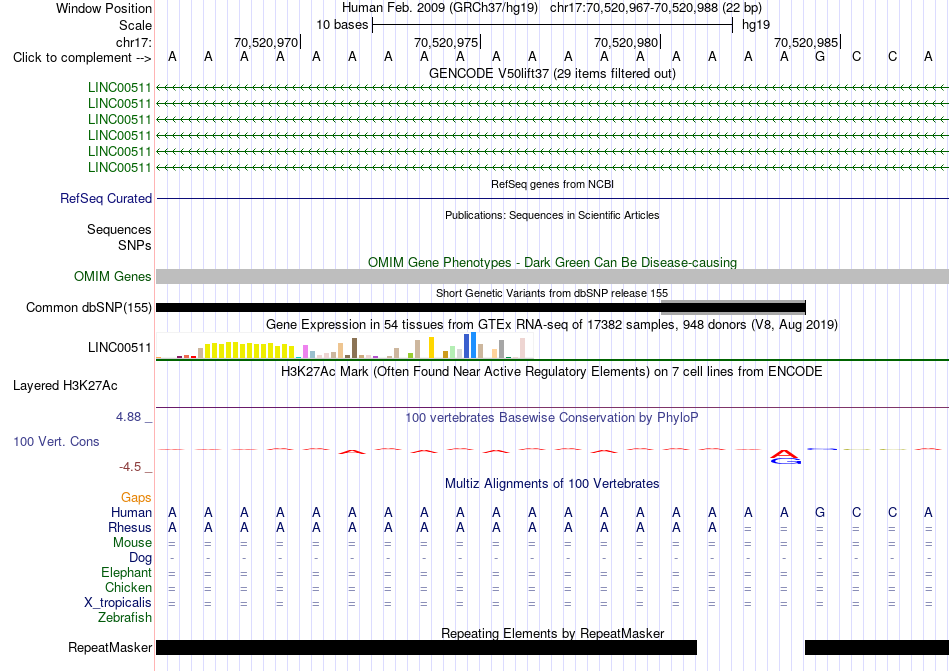
Task: Click the 'Layered H3K27Ac' track label
Action: pos(65,386)
